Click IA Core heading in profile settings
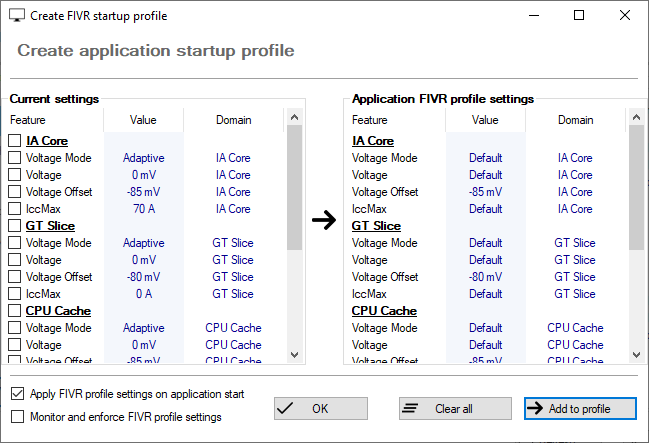 tap(373, 141)
